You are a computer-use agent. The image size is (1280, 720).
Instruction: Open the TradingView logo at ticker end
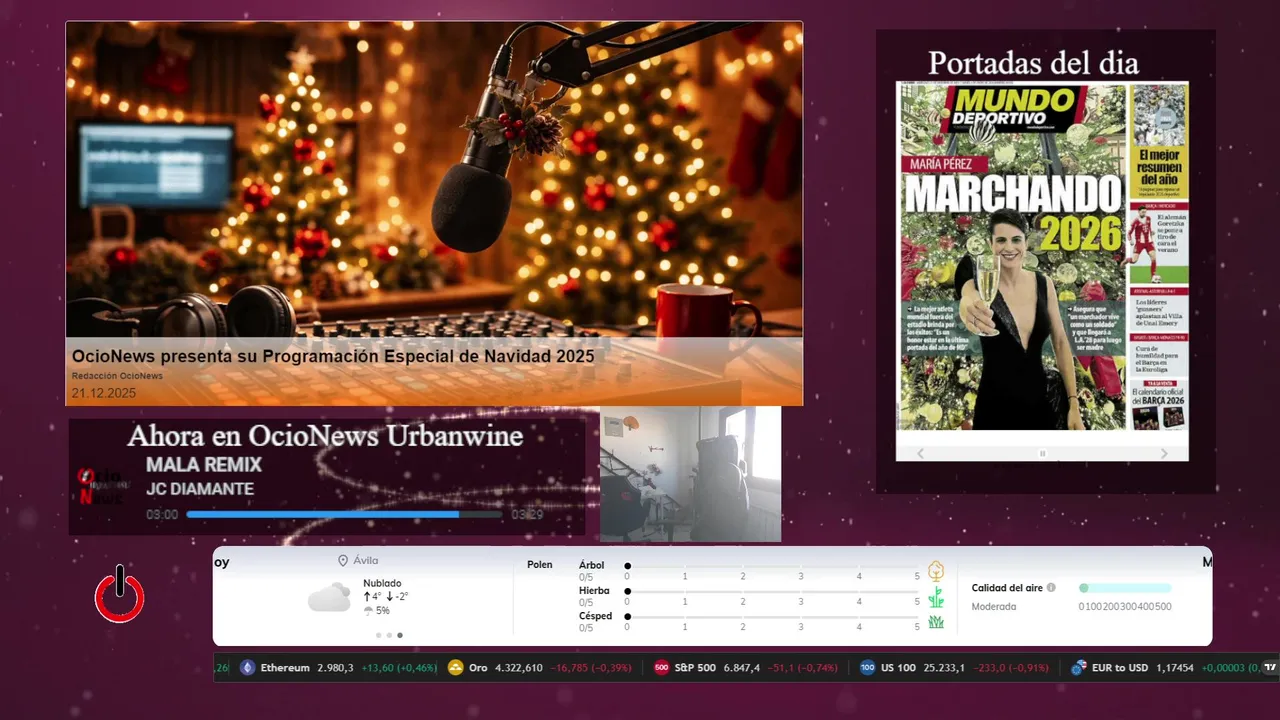click(x=1270, y=667)
